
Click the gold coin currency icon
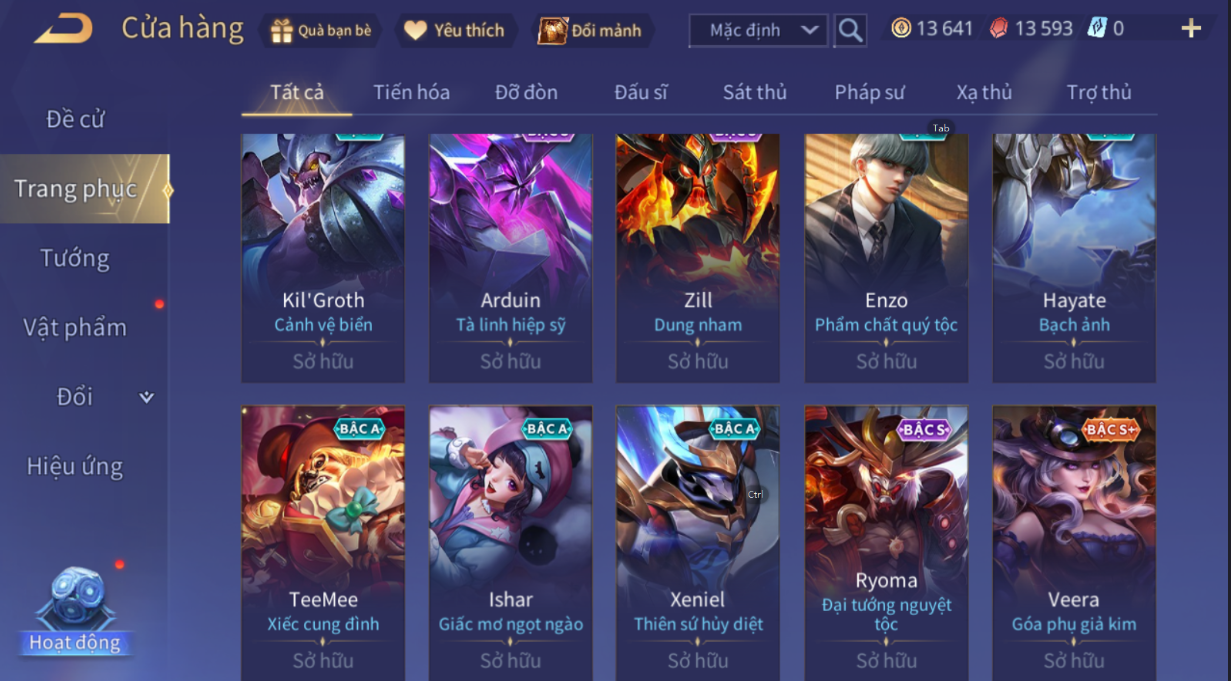click(901, 28)
